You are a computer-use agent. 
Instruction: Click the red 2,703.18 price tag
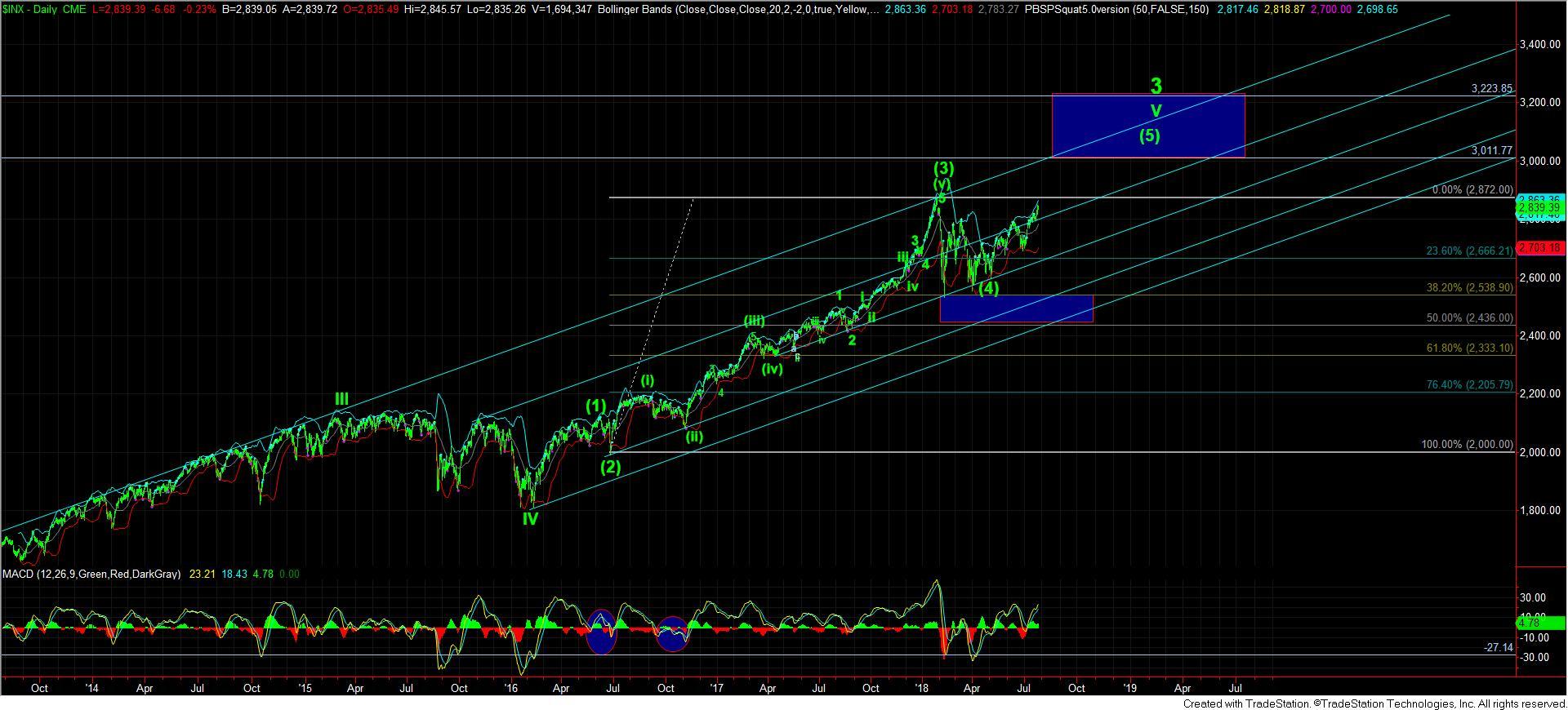(x=1541, y=247)
